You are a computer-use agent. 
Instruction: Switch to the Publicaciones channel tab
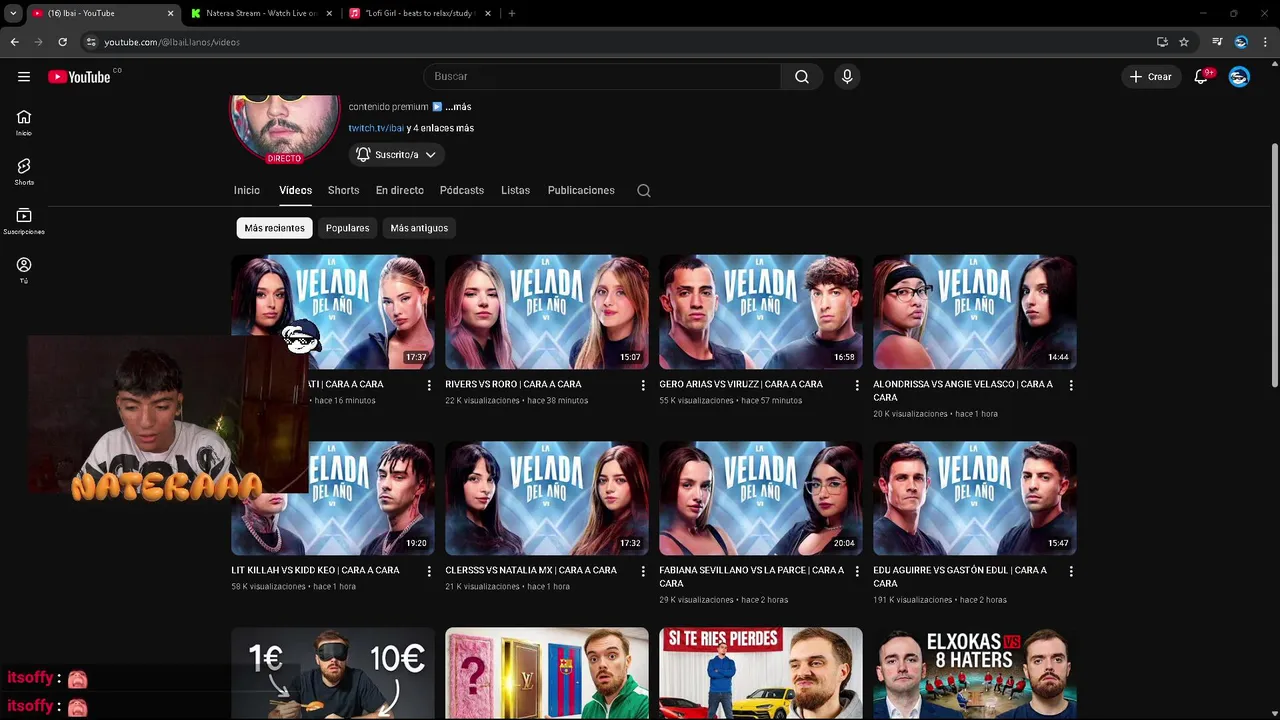[581, 190]
